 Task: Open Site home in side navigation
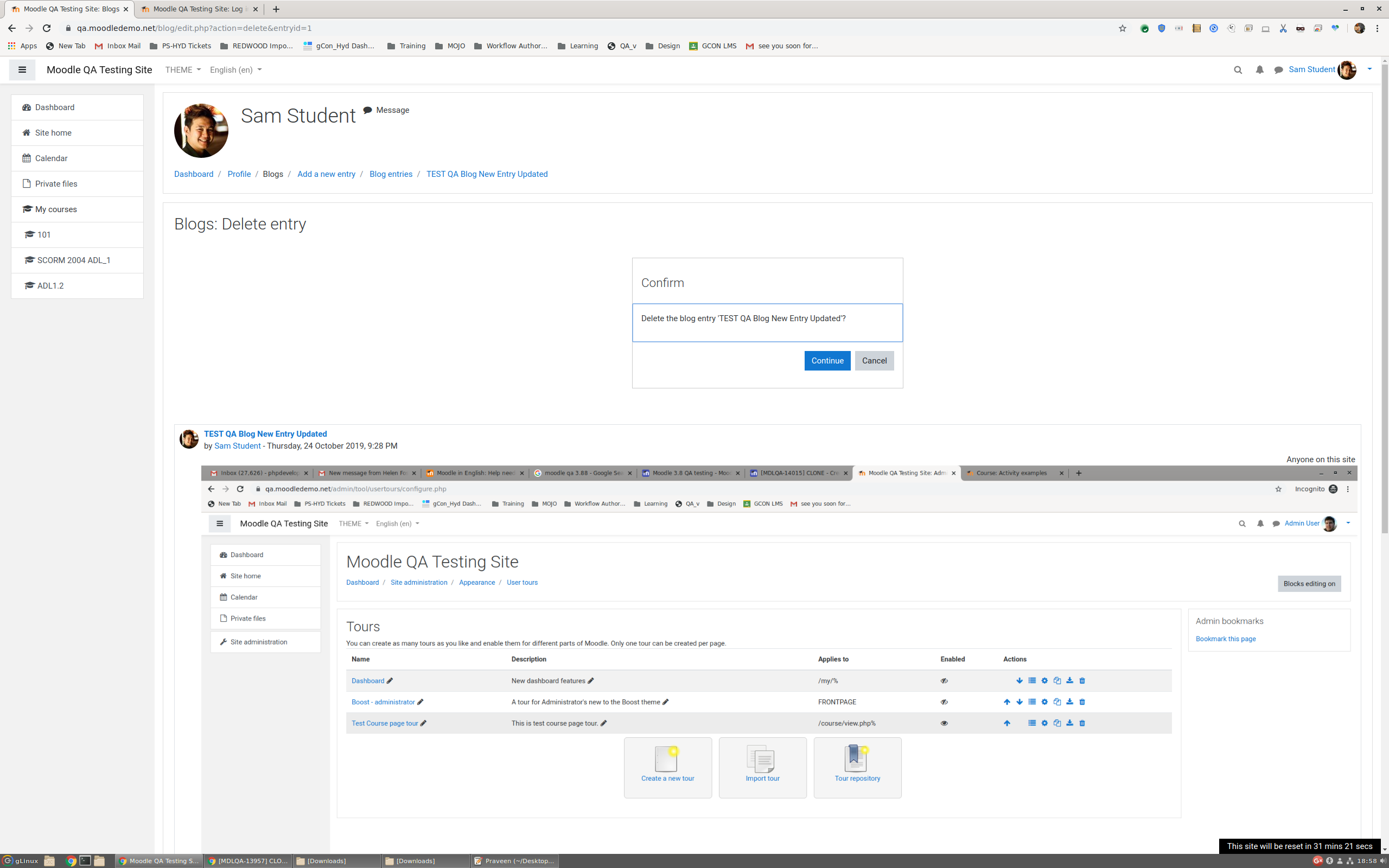[77, 132]
